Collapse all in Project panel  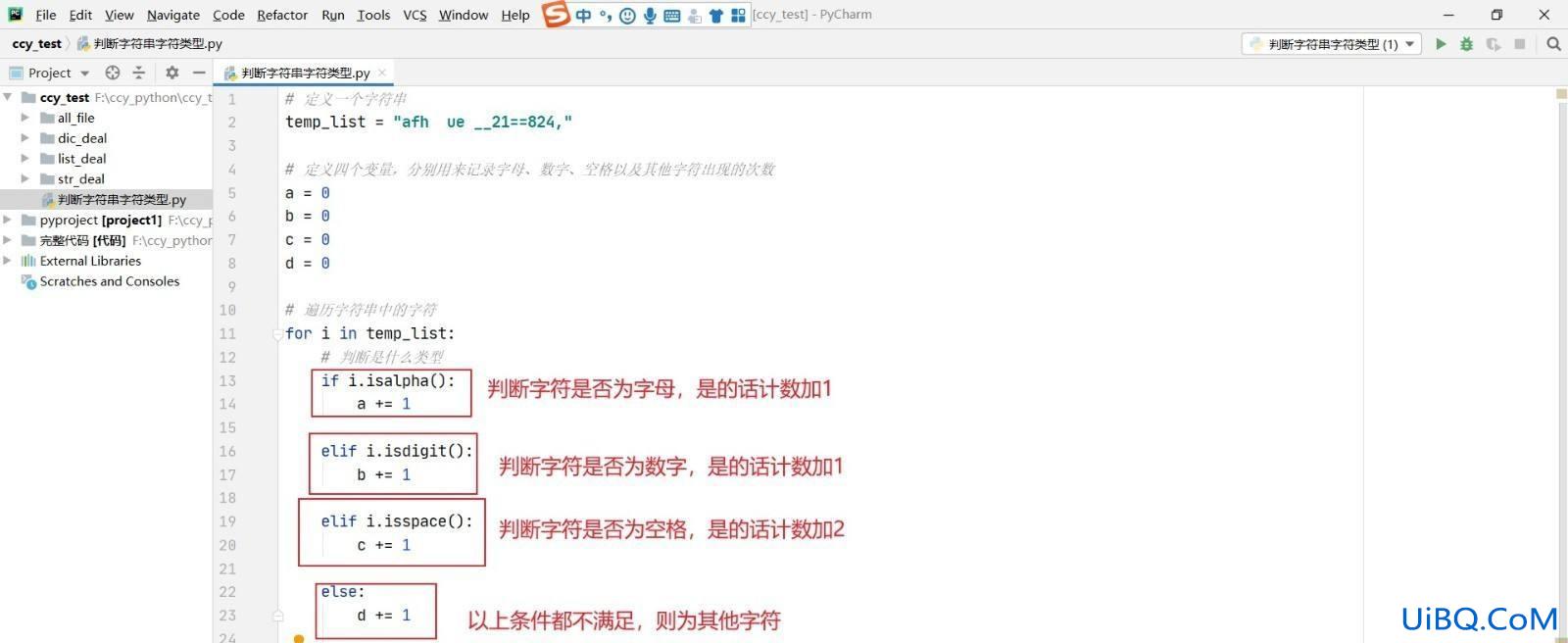coord(139,73)
